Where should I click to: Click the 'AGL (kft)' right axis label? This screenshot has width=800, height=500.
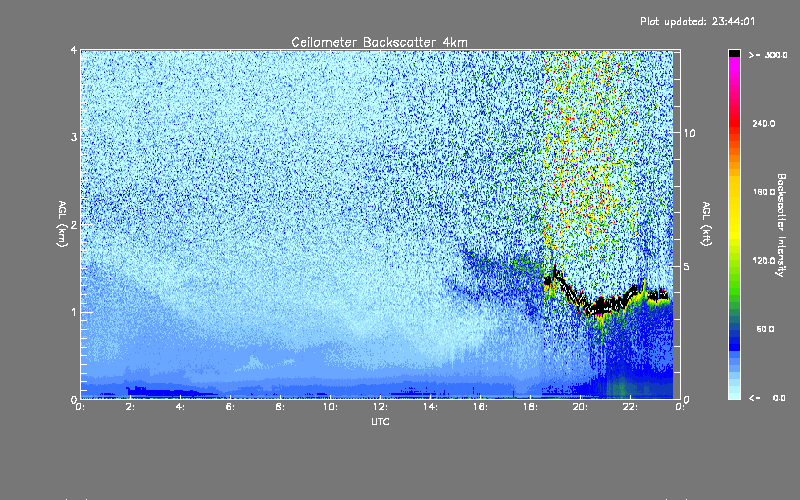(x=706, y=224)
